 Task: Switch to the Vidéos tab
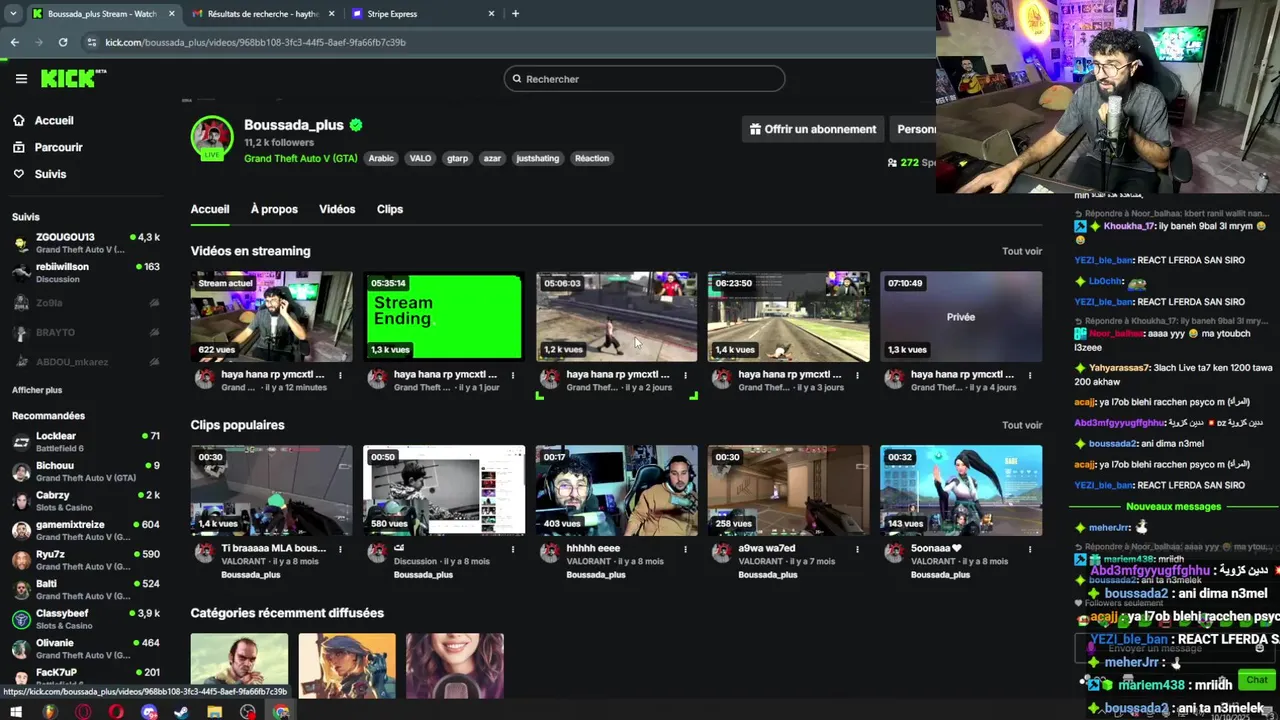click(x=337, y=209)
